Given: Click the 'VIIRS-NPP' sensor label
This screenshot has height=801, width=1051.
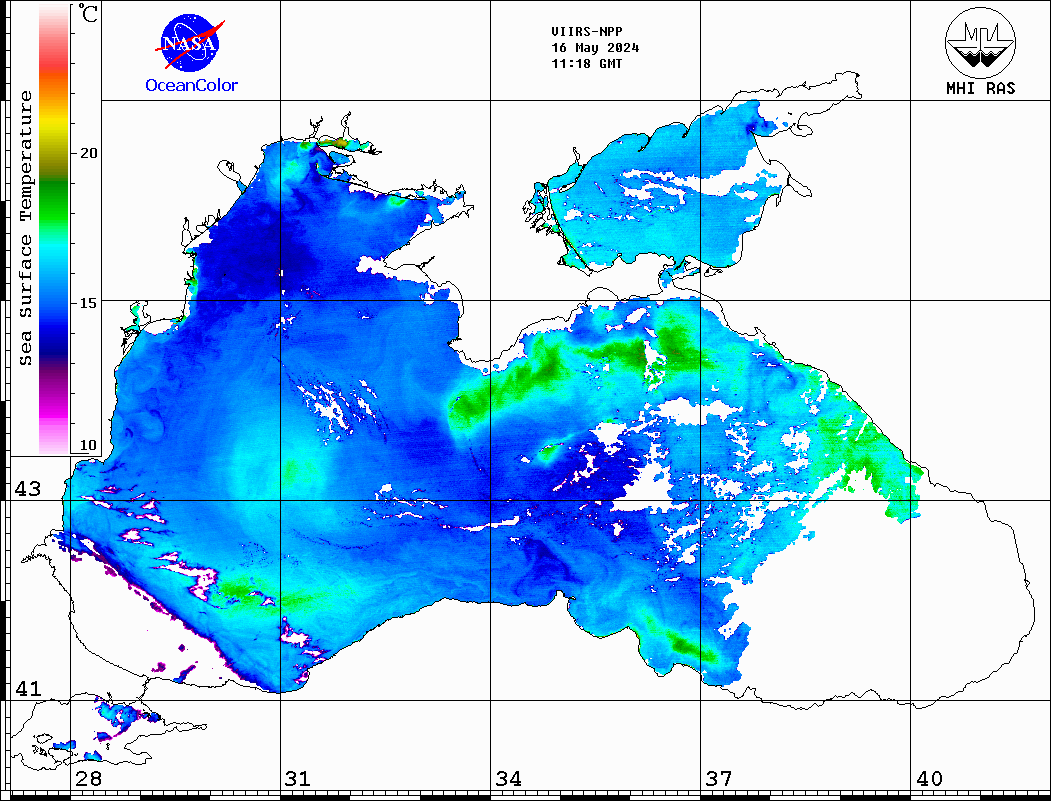Looking at the screenshot, I should pos(586,32).
